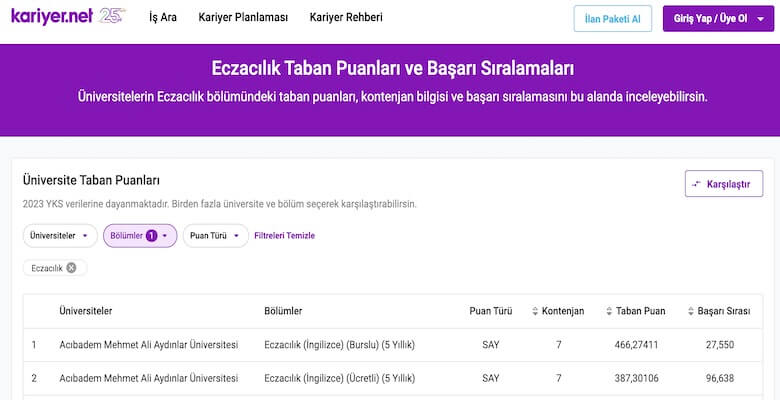
Task: Click the Üniversite Taban Puanları heading
Action: pyautogui.click(x=91, y=180)
